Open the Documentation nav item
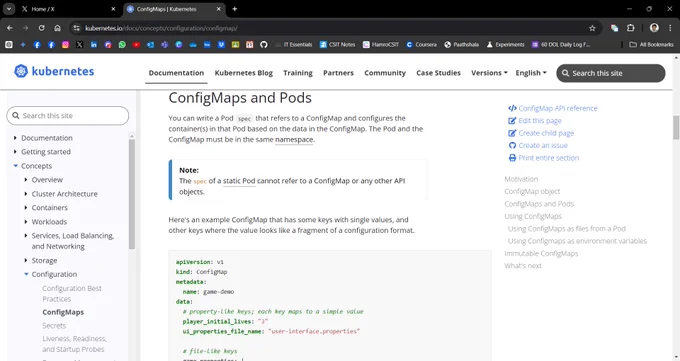 [x=176, y=73]
